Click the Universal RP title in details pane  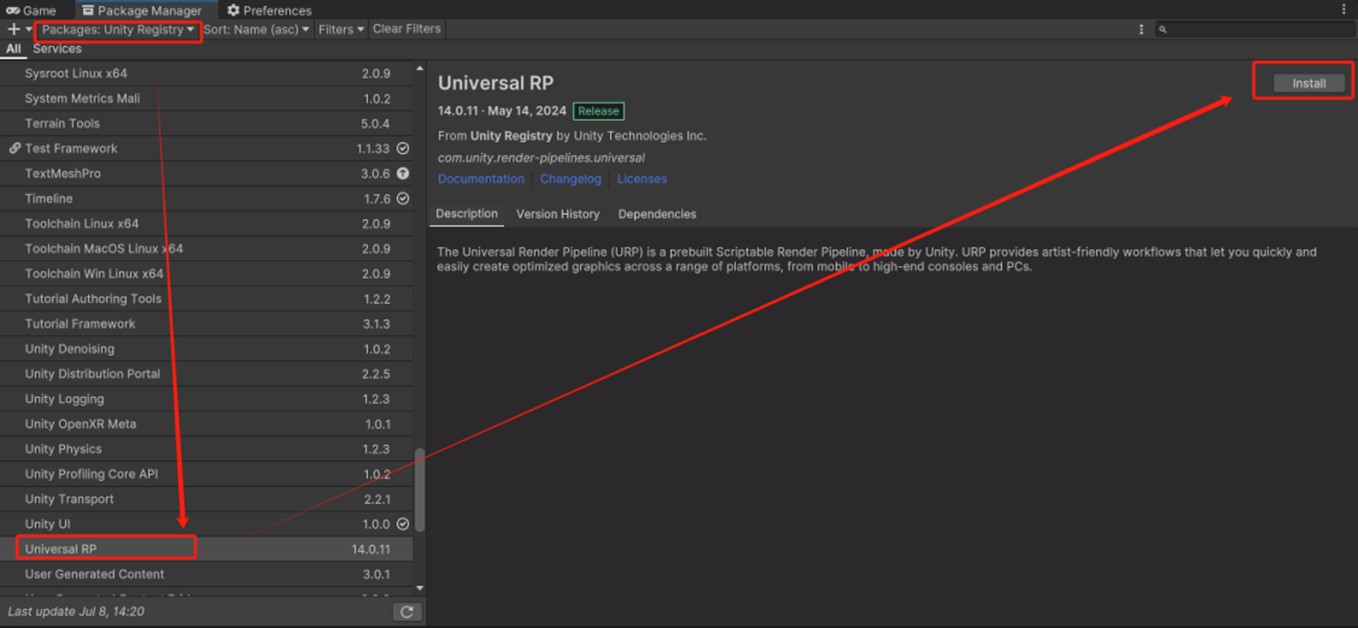tap(496, 83)
